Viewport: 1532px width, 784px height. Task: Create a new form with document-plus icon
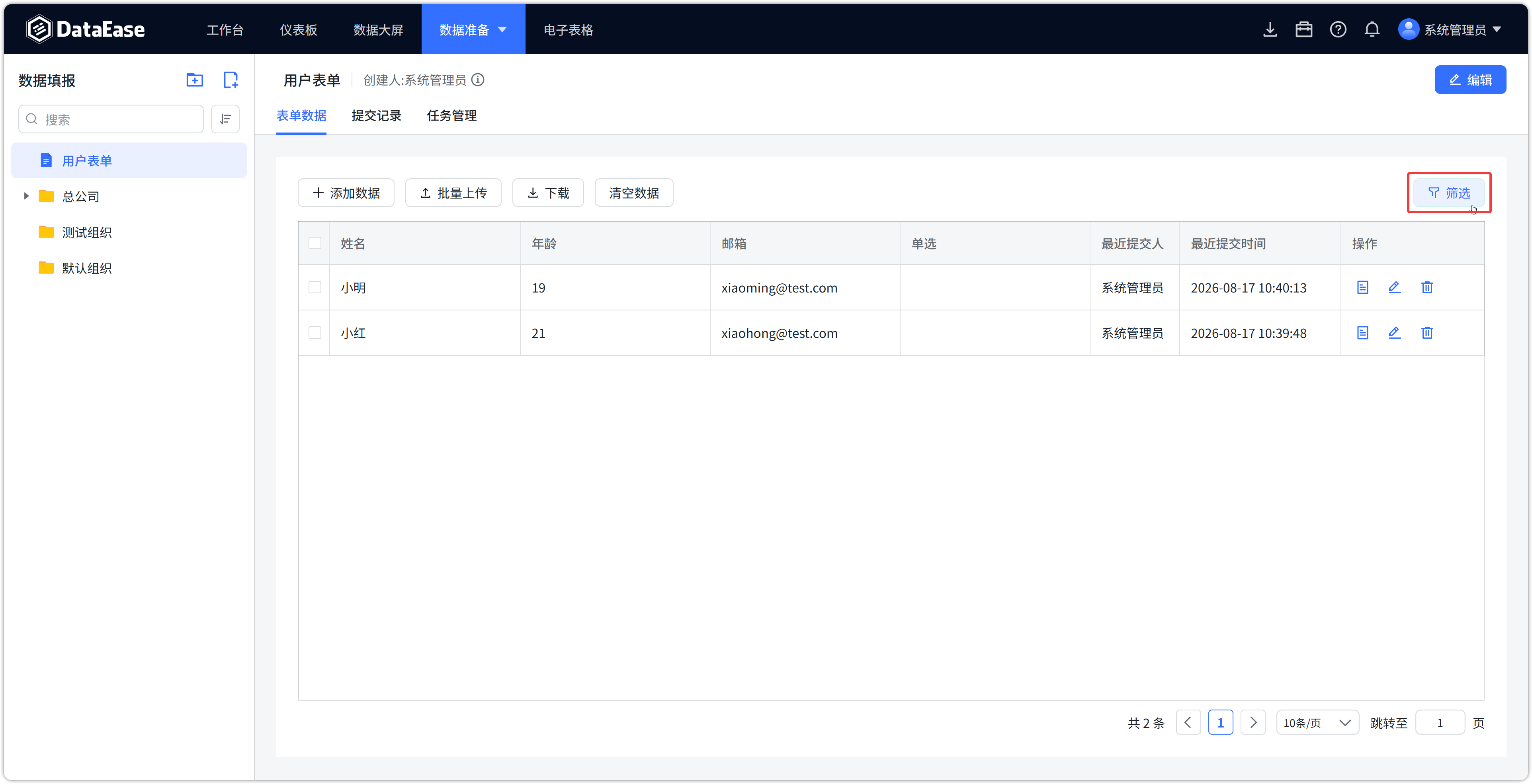(230, 80)
